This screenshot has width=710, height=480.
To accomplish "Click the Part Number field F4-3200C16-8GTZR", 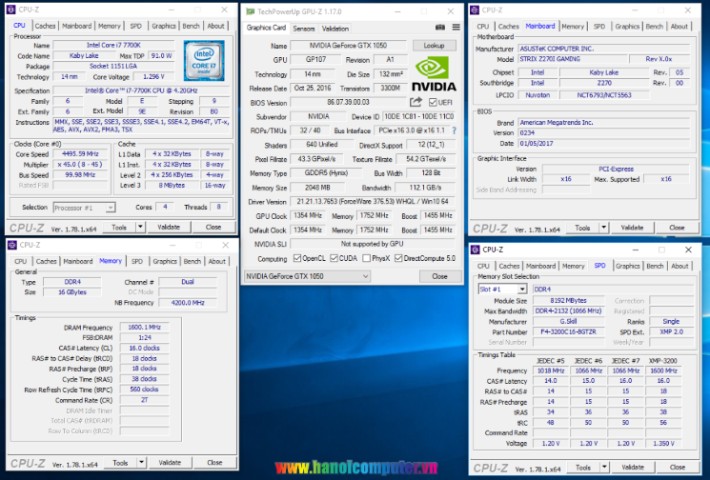I will (568, 332).
